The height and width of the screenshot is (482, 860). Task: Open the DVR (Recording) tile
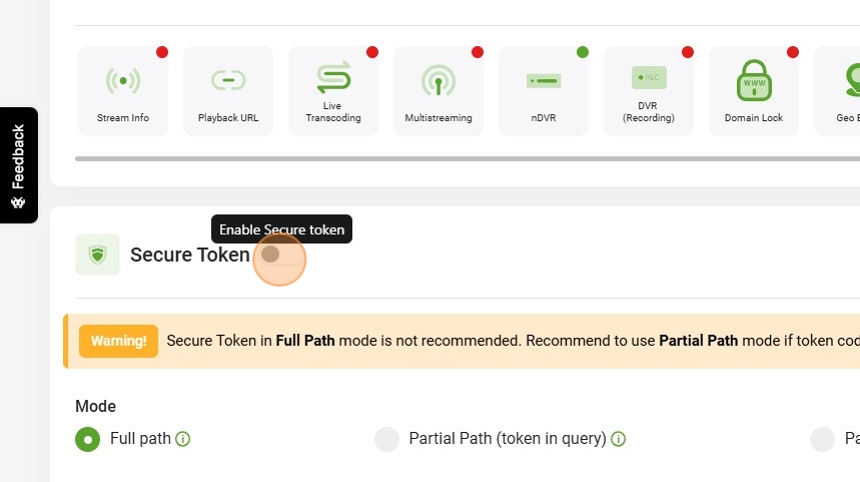649,91
